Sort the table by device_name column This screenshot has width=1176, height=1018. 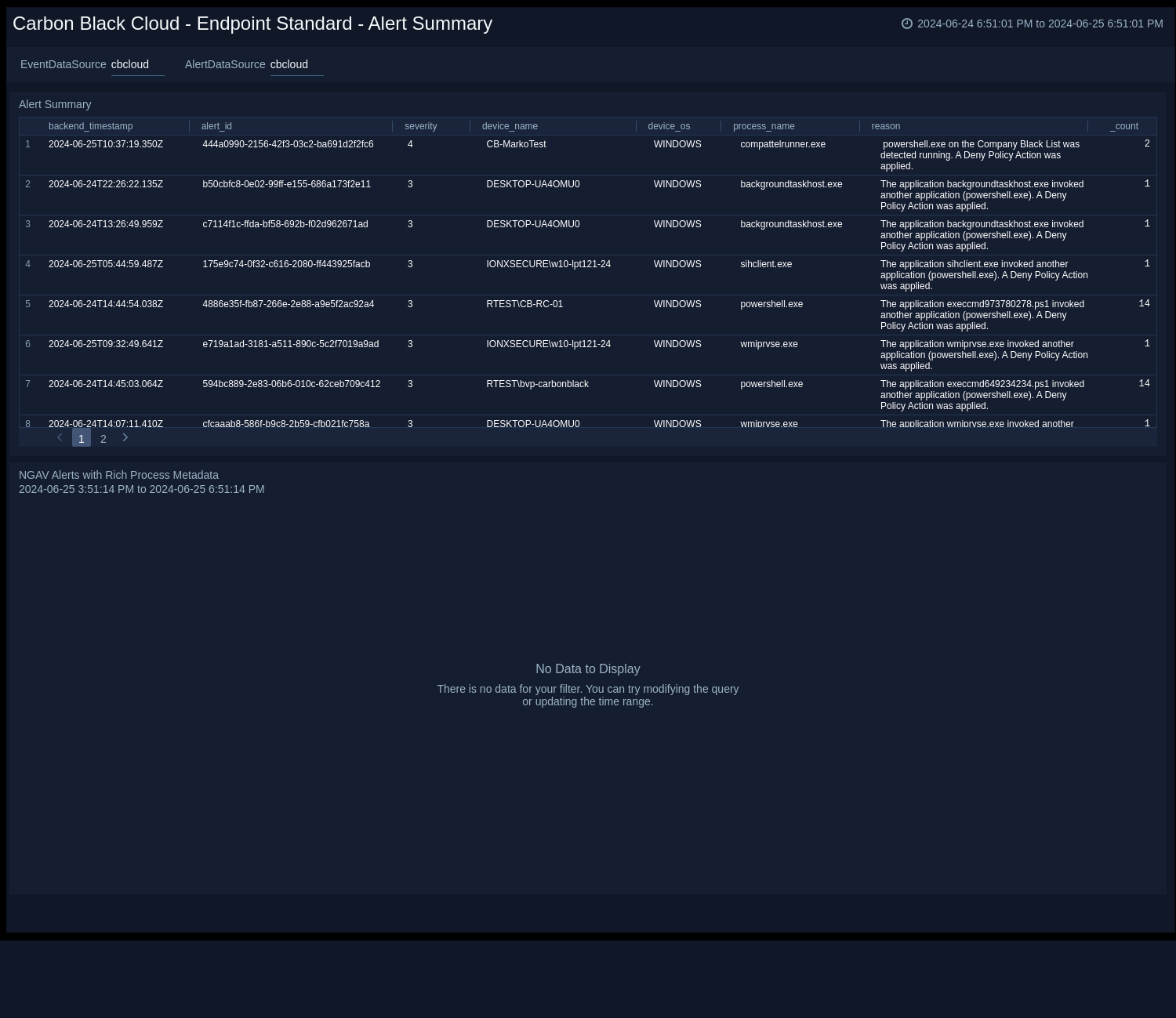click(x=510, y=126)
